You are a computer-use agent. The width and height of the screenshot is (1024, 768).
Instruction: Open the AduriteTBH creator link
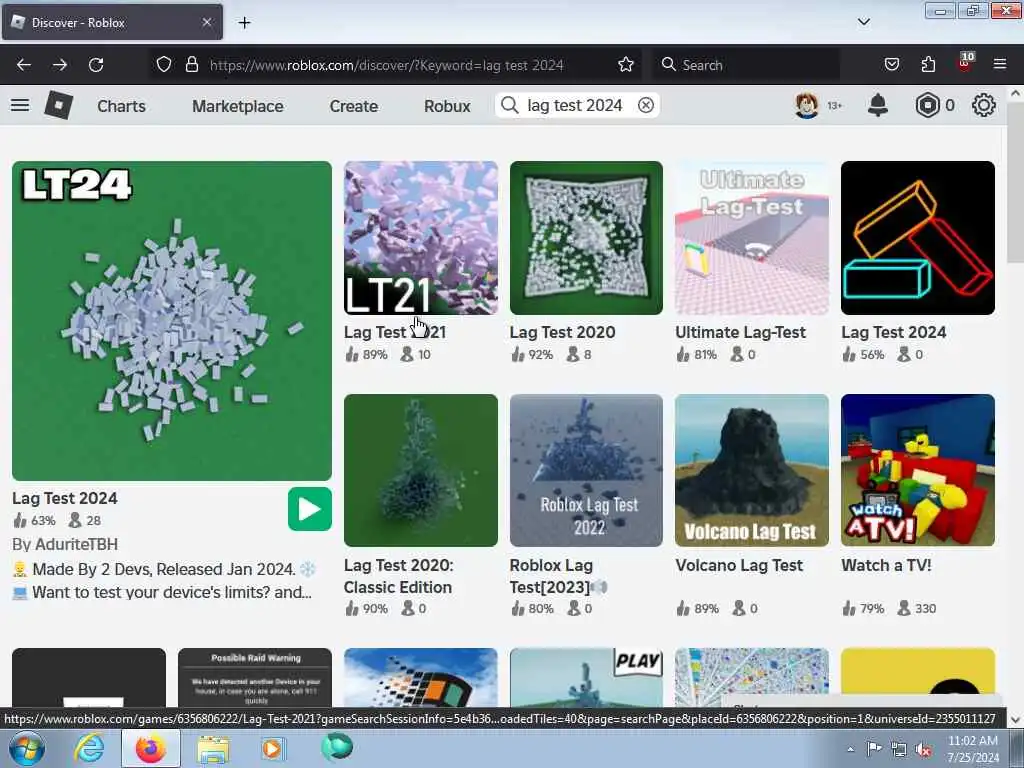click(x=76, y=544)
